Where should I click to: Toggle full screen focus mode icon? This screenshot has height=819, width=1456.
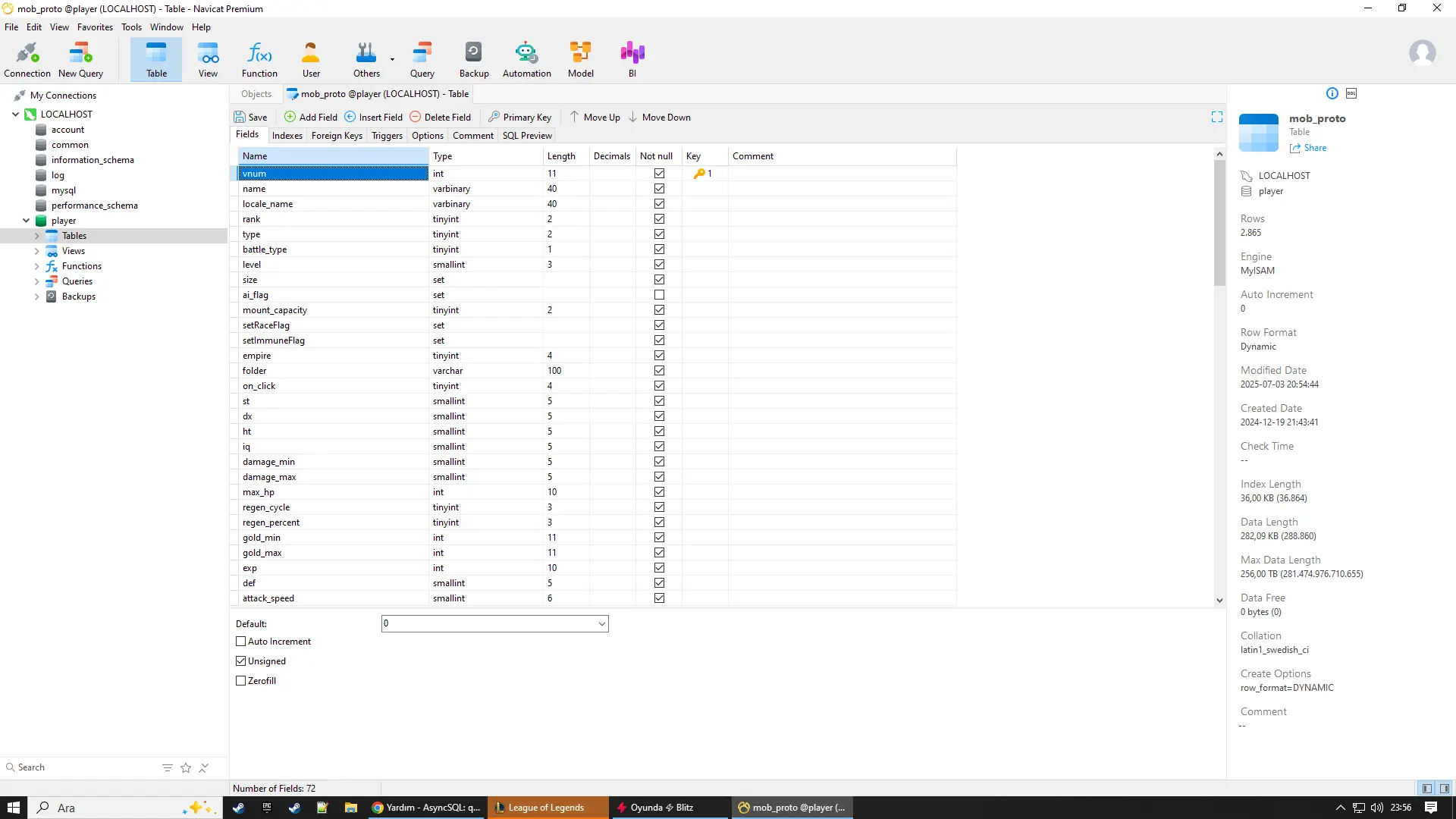pos(1217,117)
